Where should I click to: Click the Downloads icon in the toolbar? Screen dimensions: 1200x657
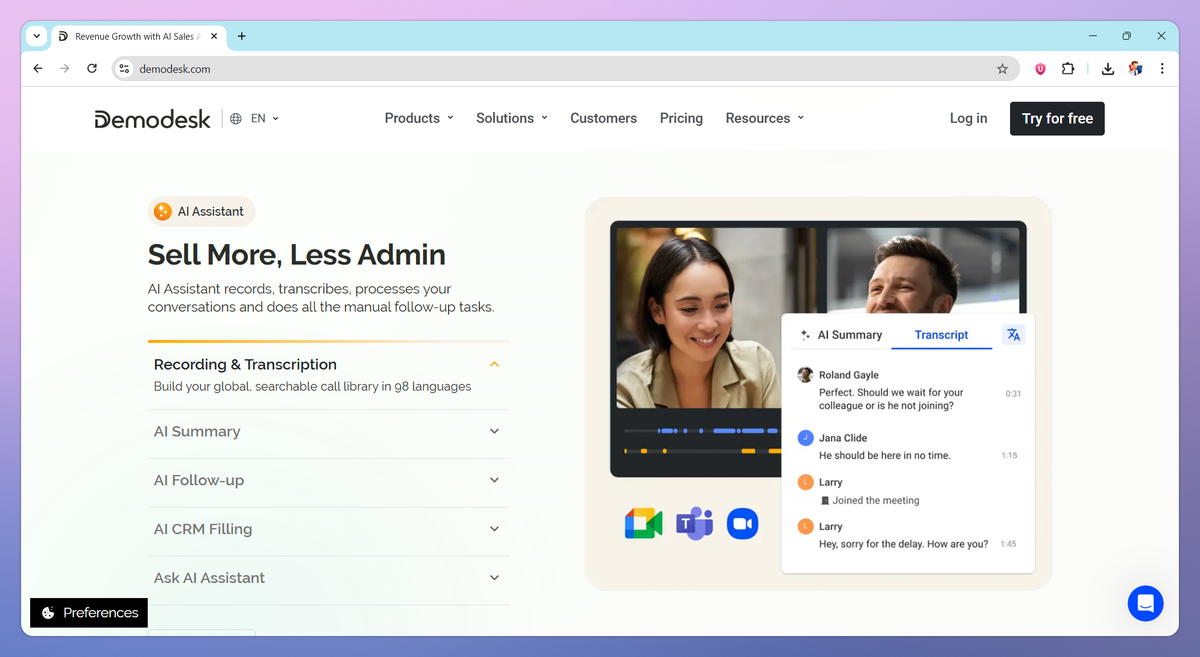(x=1107, y=69)
